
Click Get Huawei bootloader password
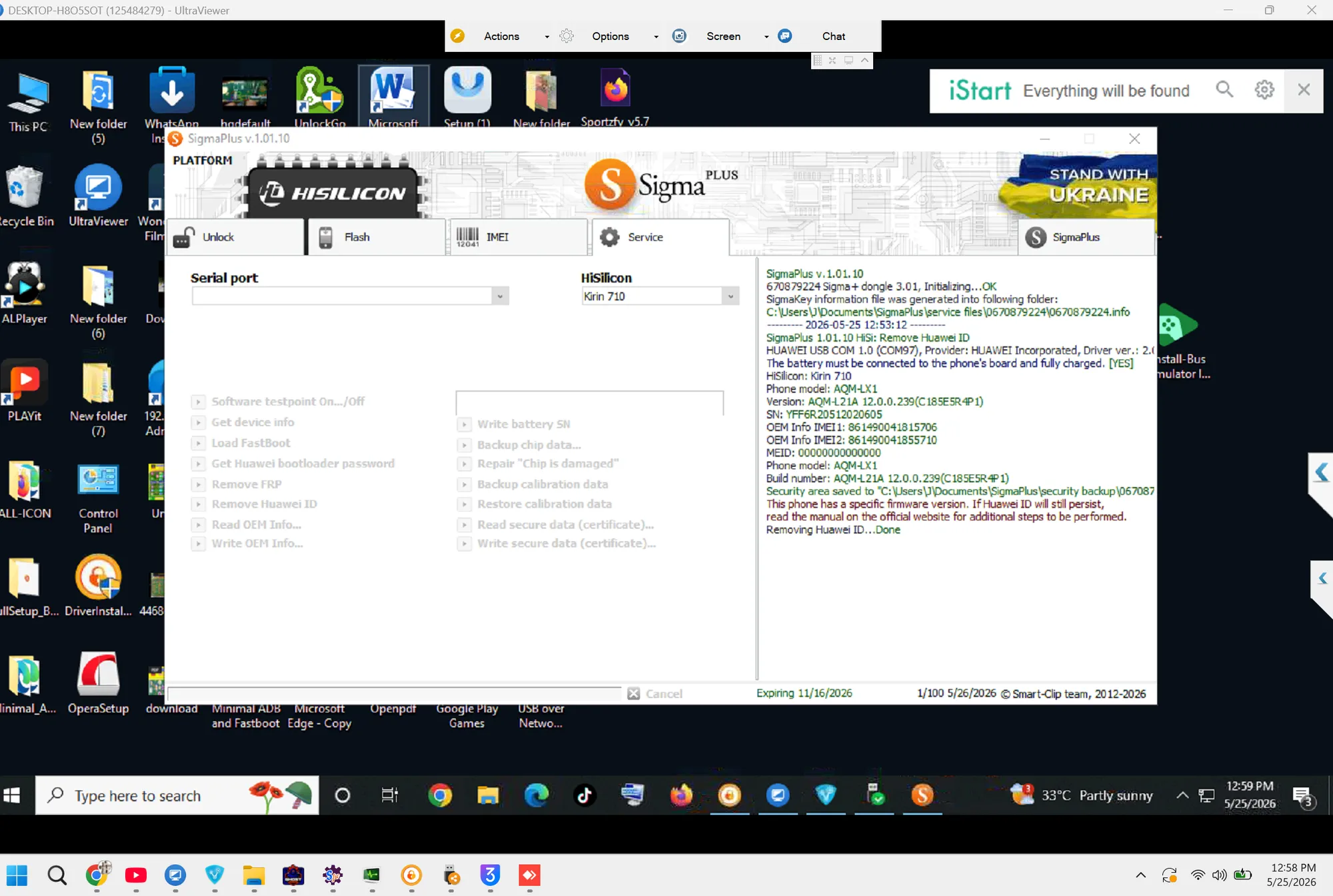click(x=294, y=464)
